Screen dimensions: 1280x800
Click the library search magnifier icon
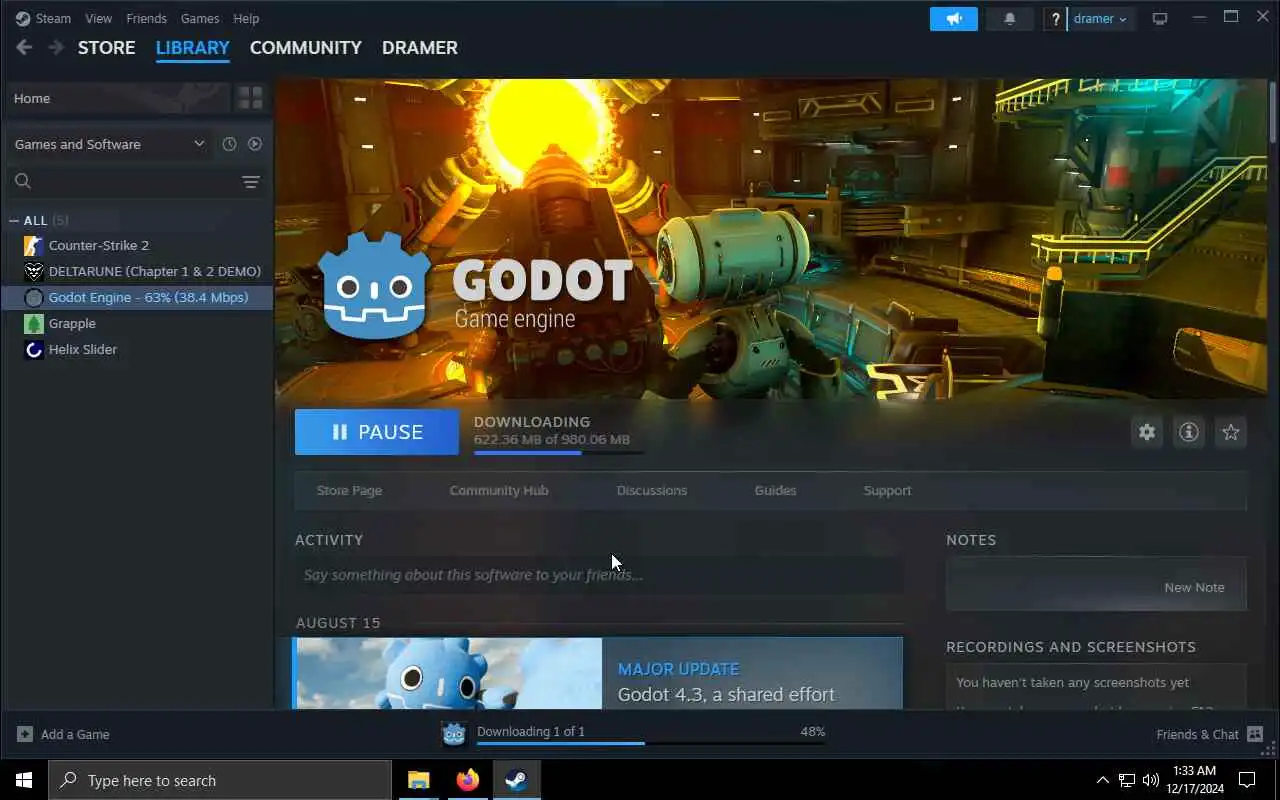(23, 181)
